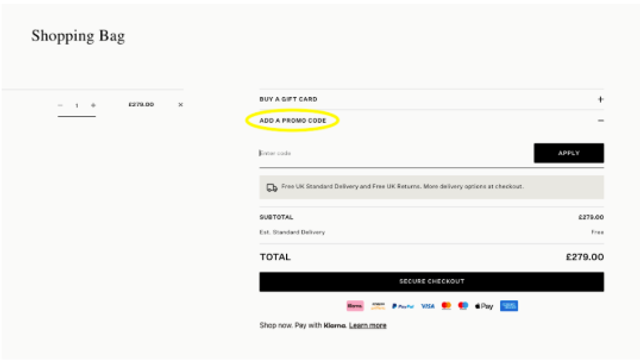Click the Add a Promo Code heading

[x=293, y=120]
